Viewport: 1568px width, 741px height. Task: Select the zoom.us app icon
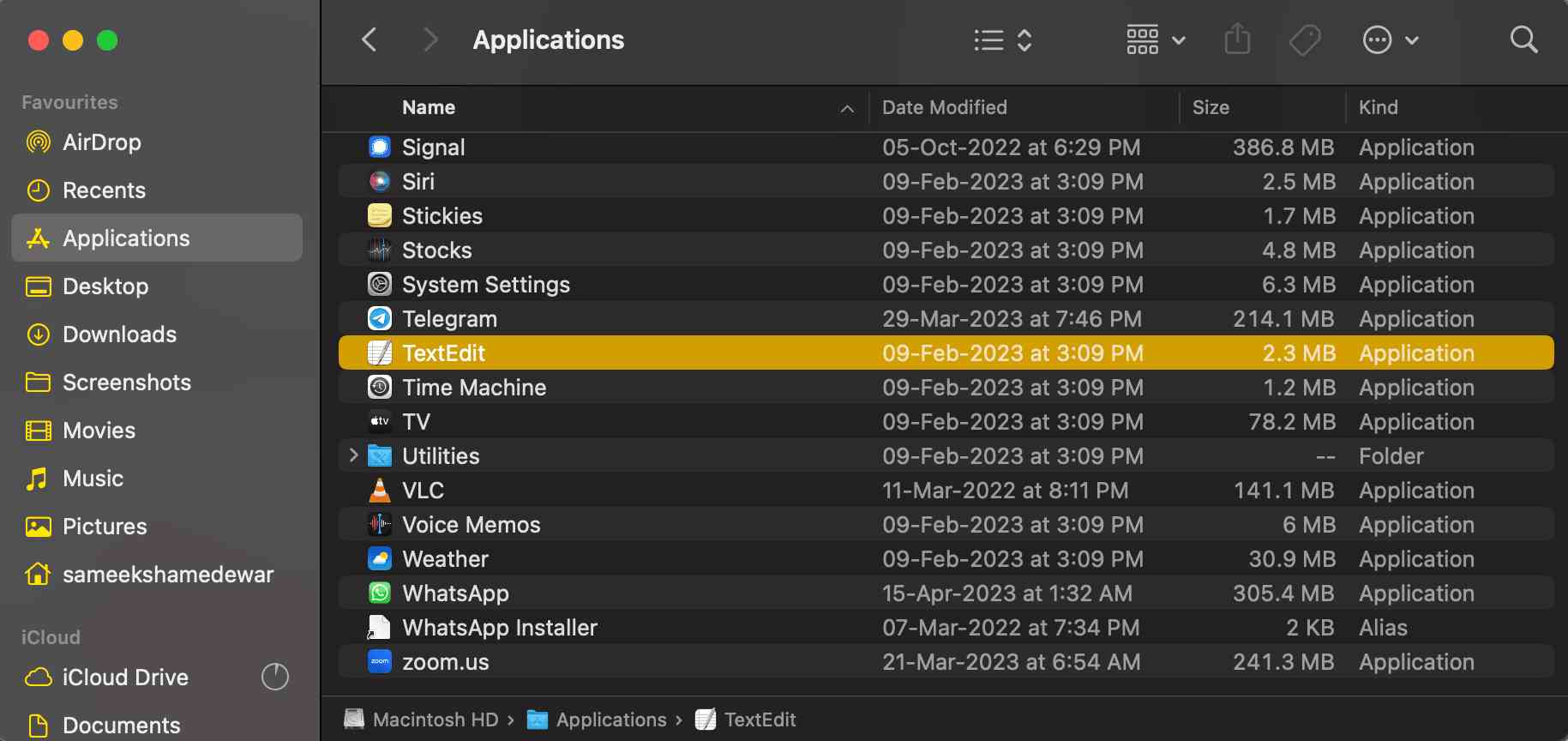pyautogui.click(x=380, y=662)
